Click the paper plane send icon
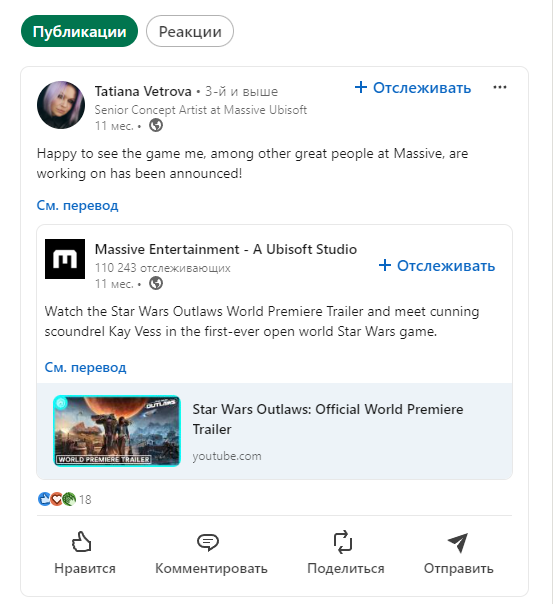The height and width of the screenshot is (604, 553). tap(458, 542)
